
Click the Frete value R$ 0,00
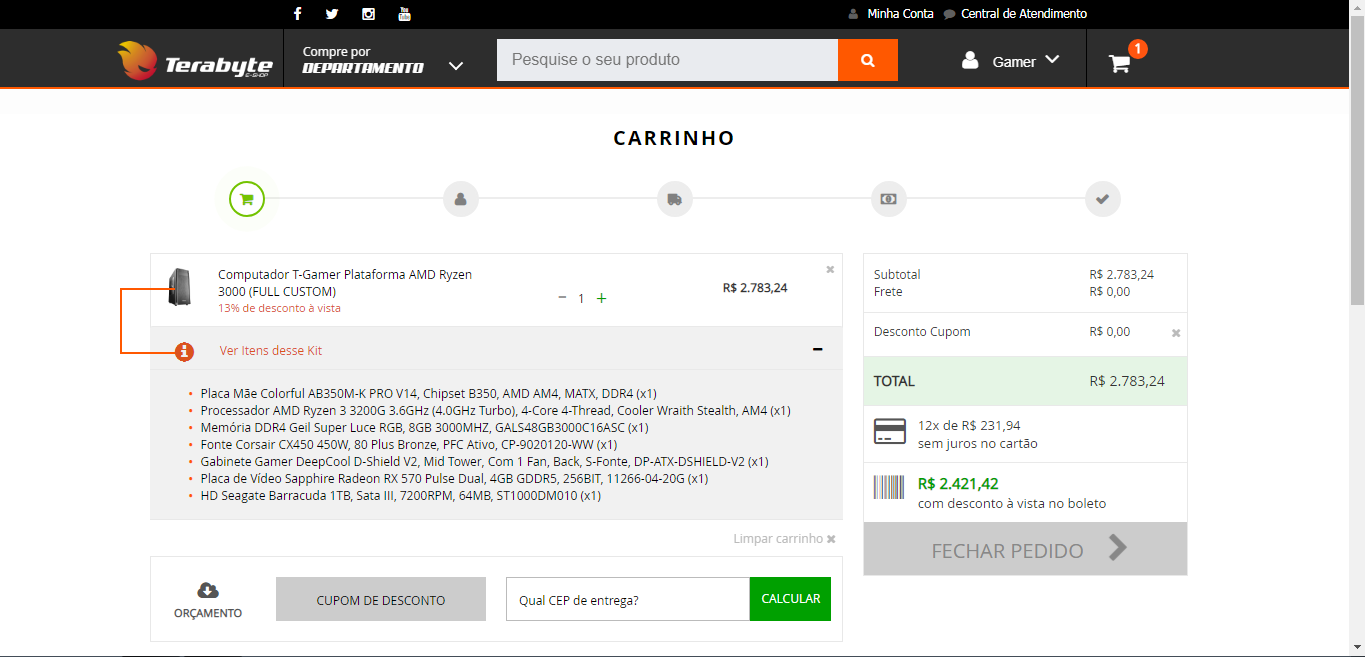click(x=1110, y=292)
